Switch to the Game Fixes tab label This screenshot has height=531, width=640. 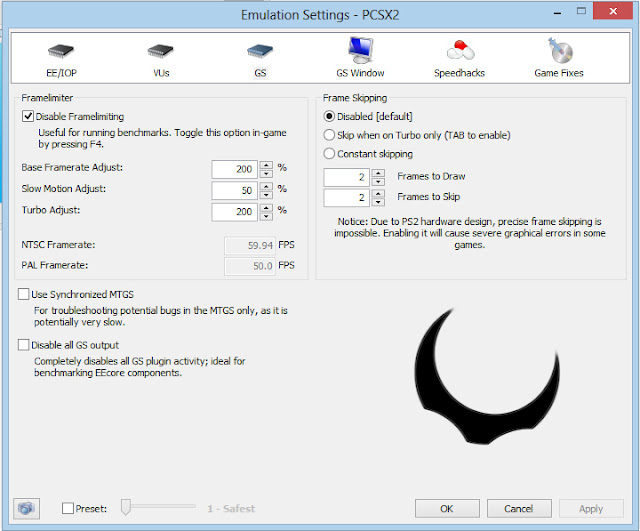click(559, 73)
